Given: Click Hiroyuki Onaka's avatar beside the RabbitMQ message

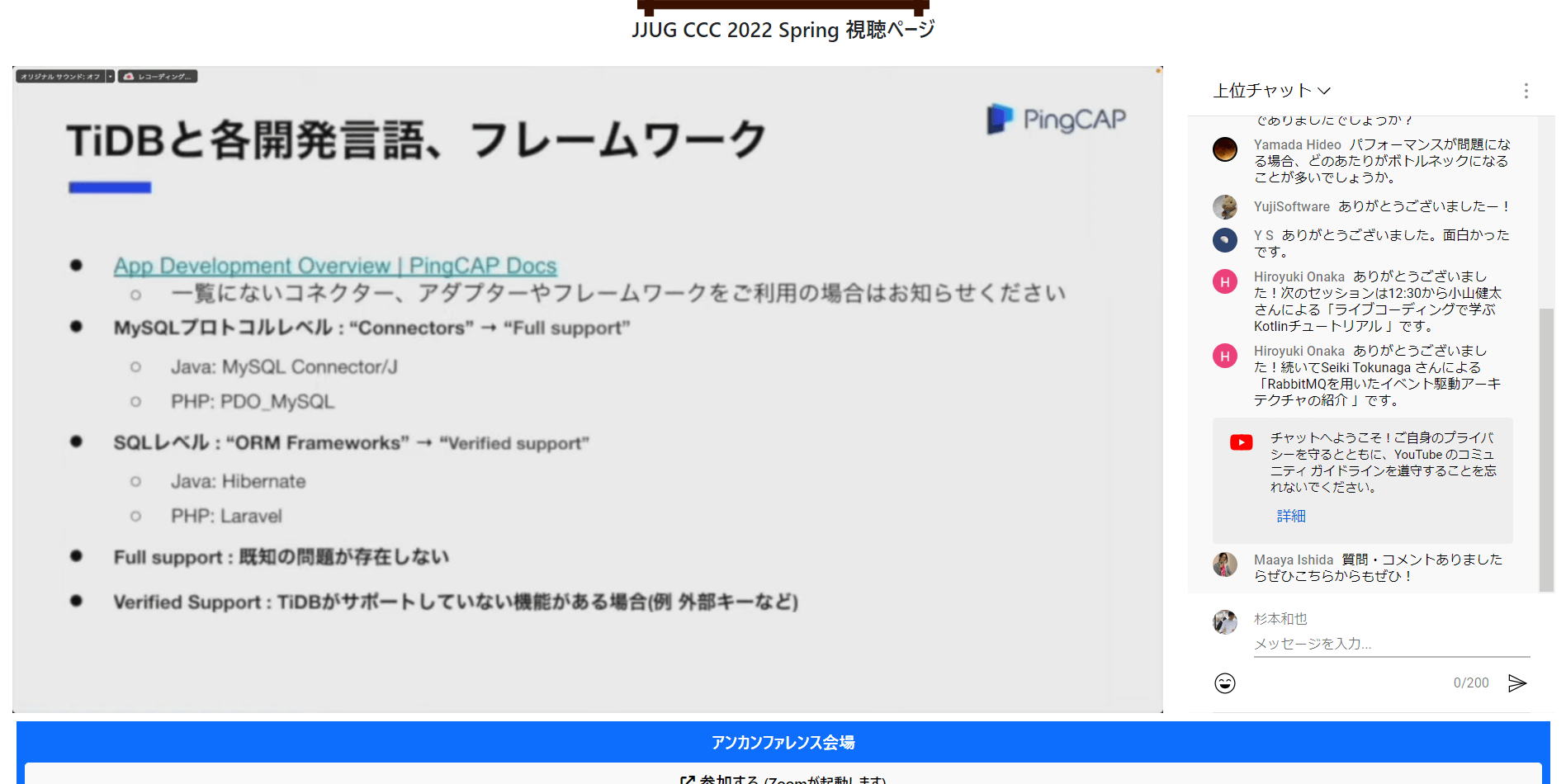Looking at the screenshot, I should [x=1225, y=356].
